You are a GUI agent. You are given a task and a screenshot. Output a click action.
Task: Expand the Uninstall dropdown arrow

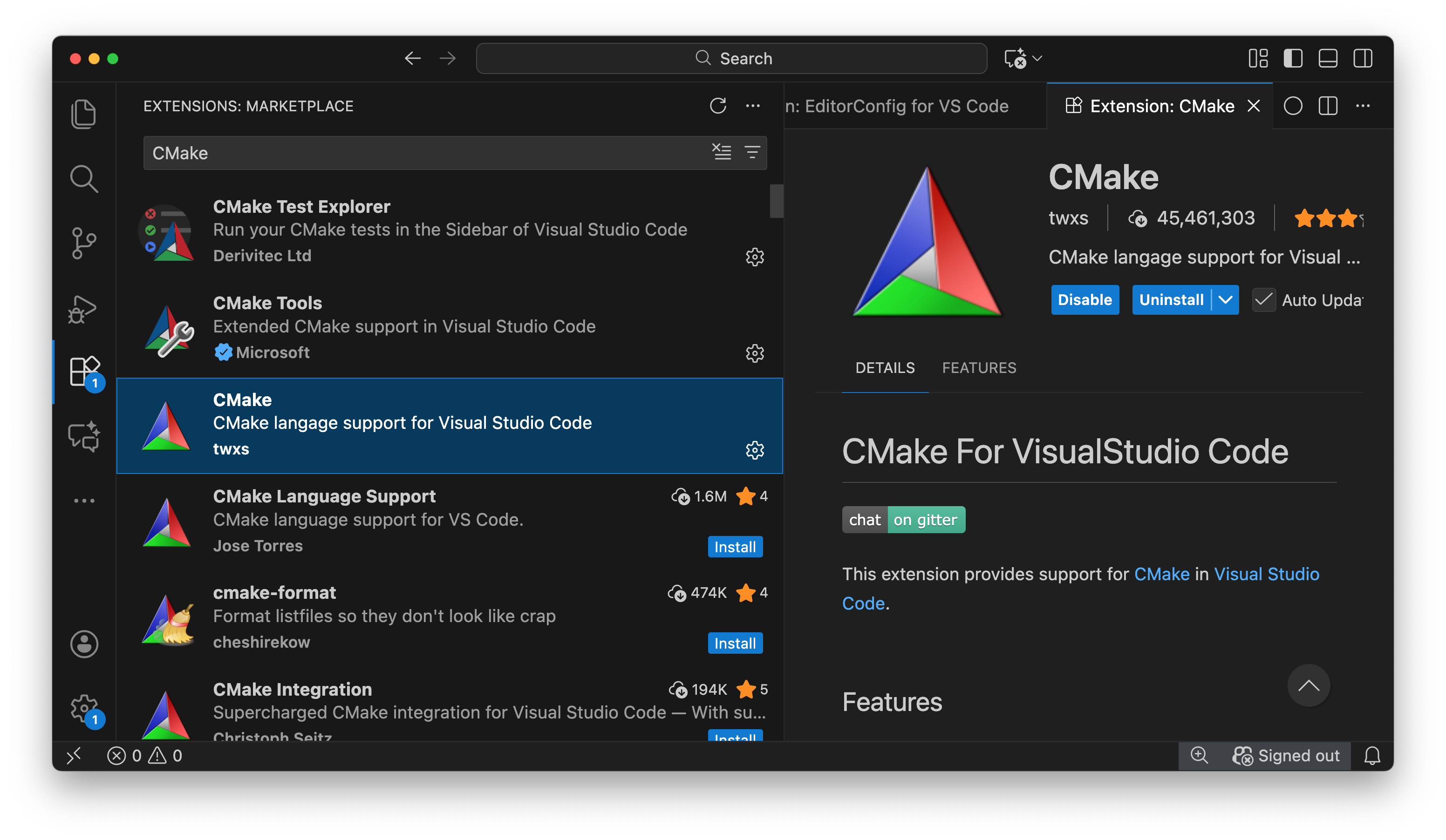[x=1225, y=300]
